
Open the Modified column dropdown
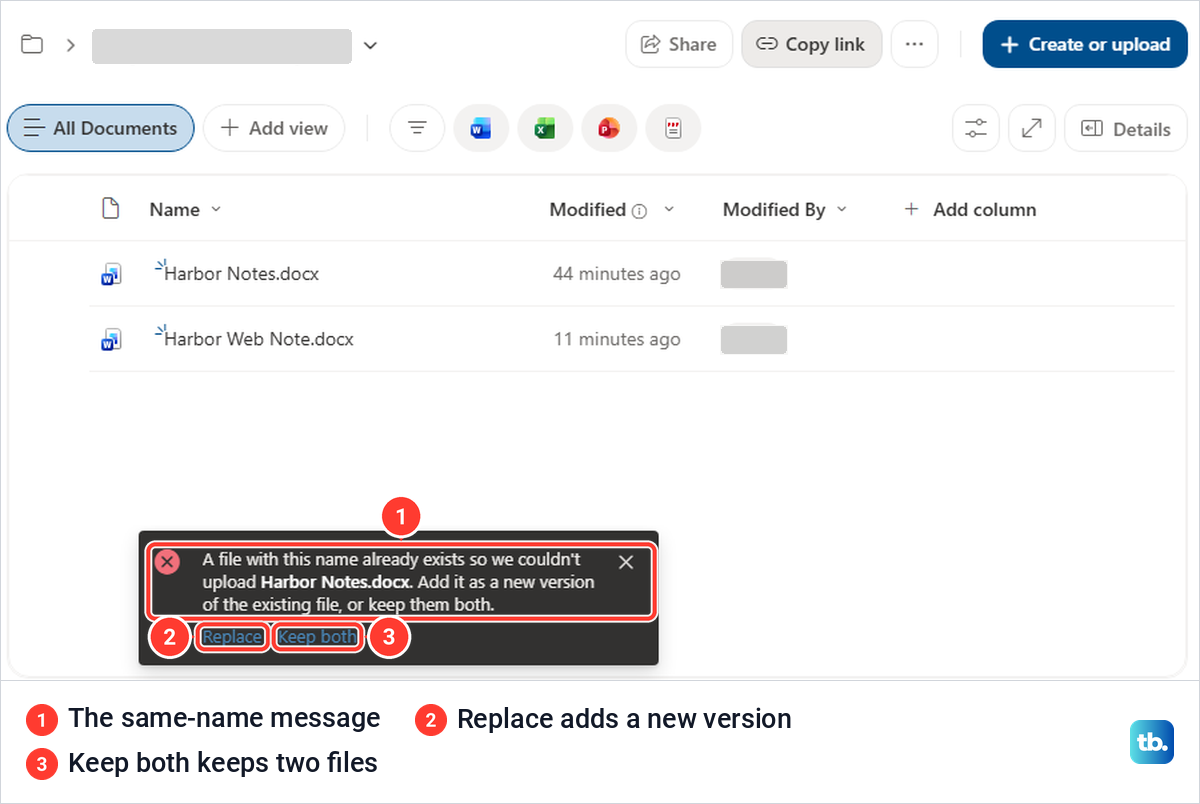pyautogui.click(x=669, y=209)
